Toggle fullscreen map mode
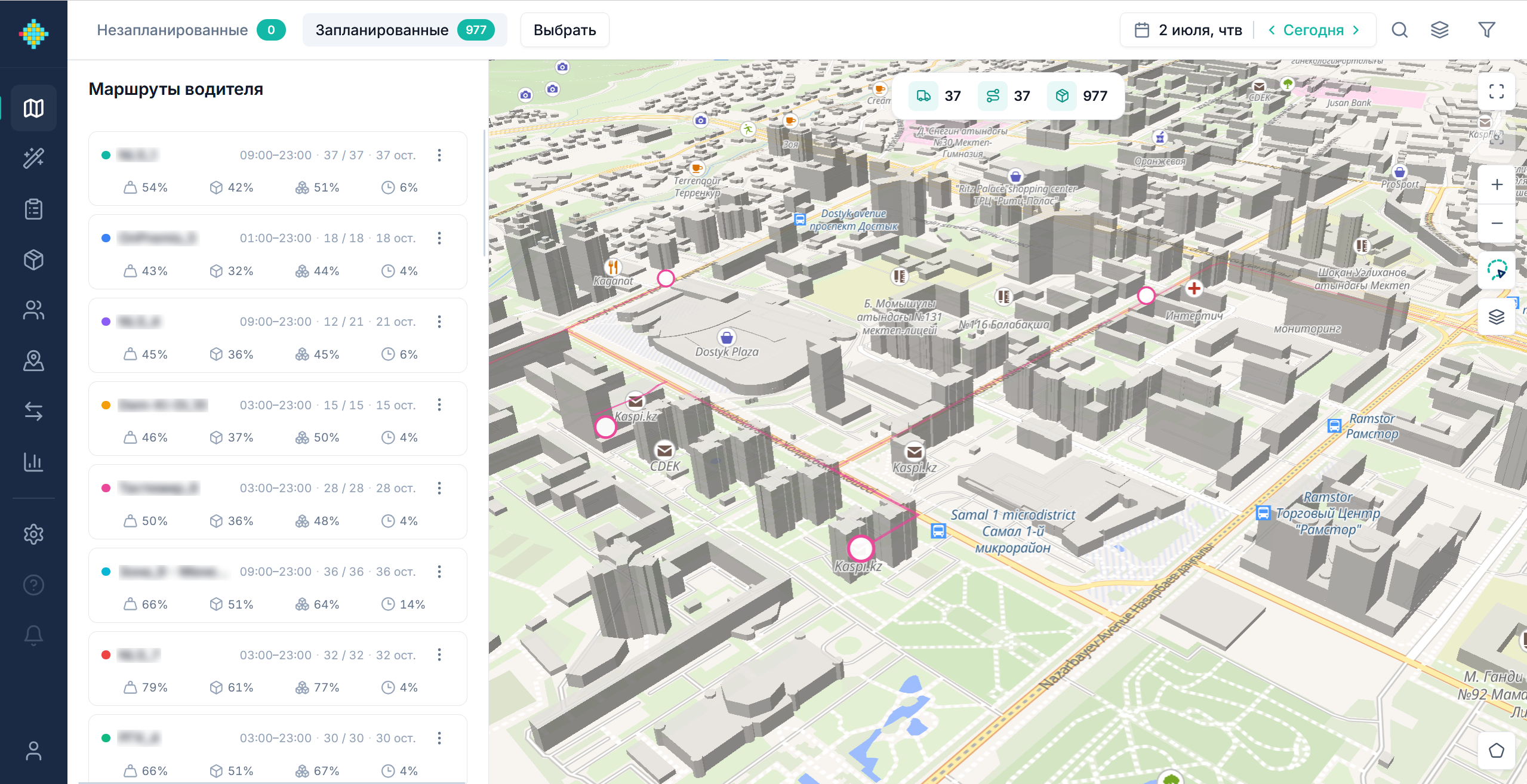Screen dimensions: 1527x784 (x=1497, y=91)
